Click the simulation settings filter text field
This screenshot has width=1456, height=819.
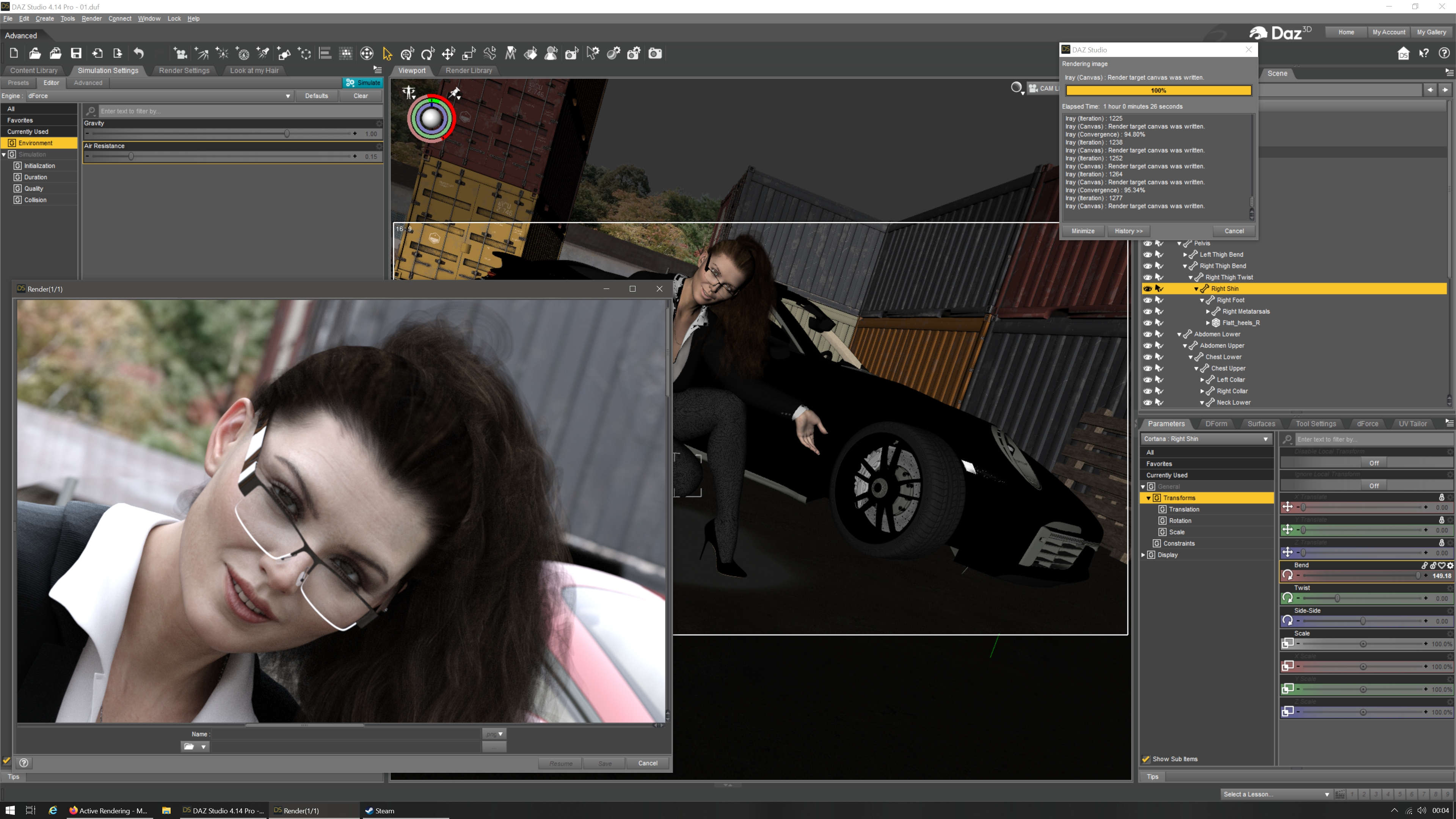coord(240,111)
